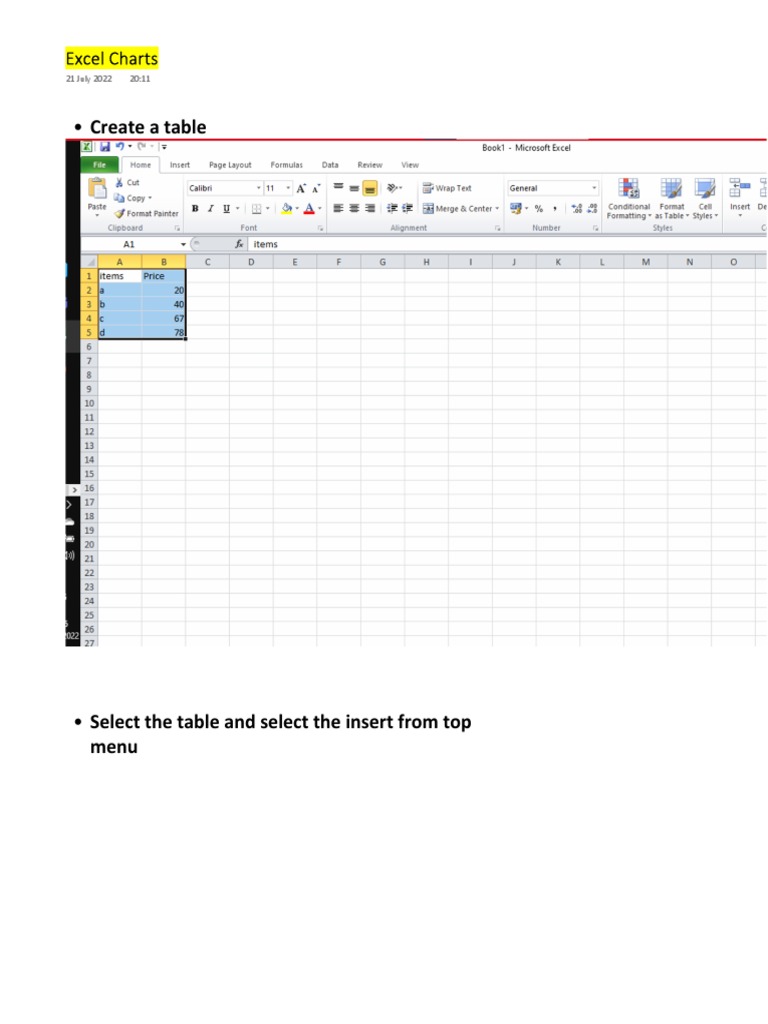Switch to the Page Layout tab
Viewport: 768px width, 1024px height.
pos(230,165)
